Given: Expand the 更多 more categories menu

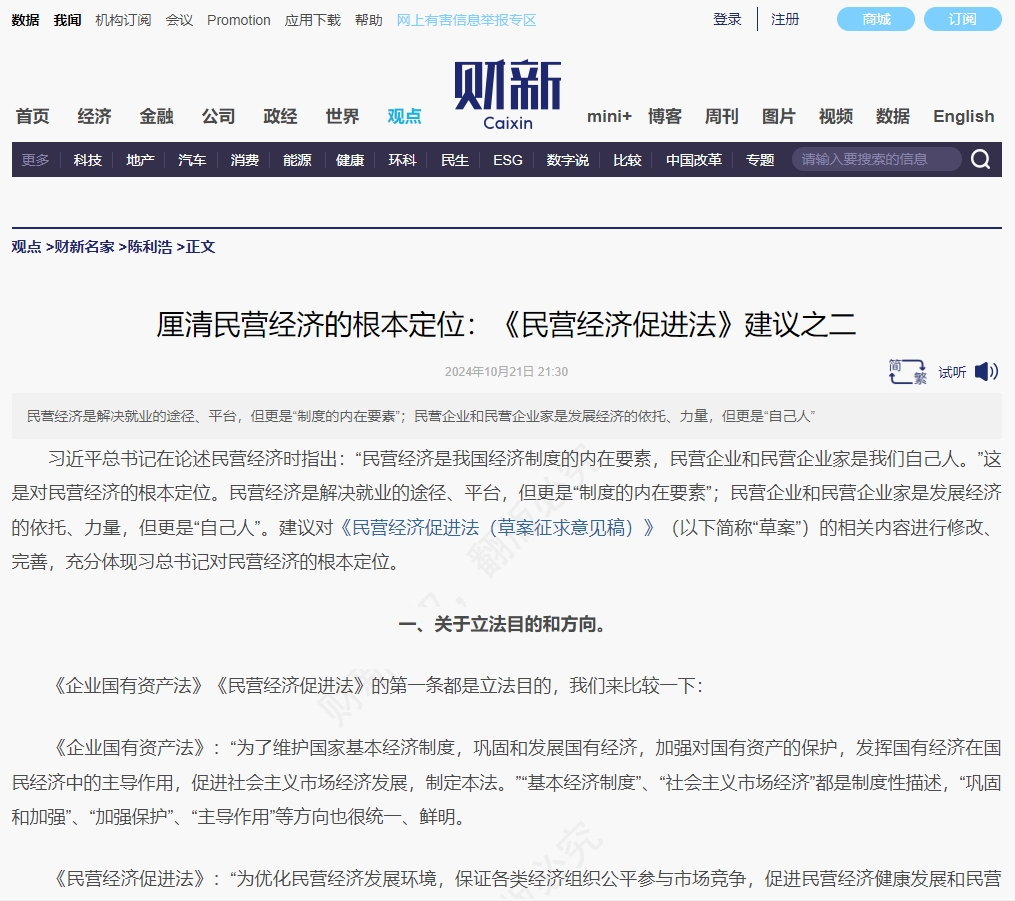Looking at the screenshot, I should 35,159.
